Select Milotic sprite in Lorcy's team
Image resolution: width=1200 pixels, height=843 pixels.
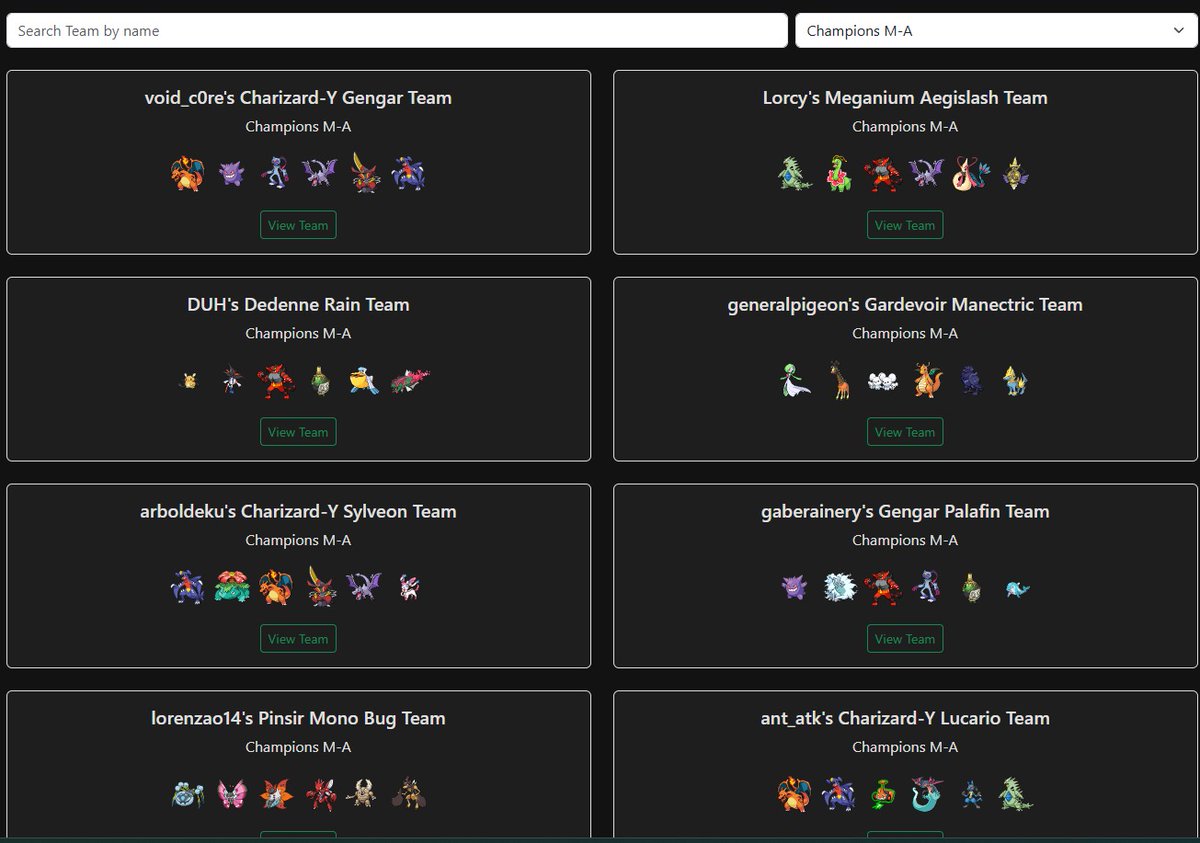point(971,173)
